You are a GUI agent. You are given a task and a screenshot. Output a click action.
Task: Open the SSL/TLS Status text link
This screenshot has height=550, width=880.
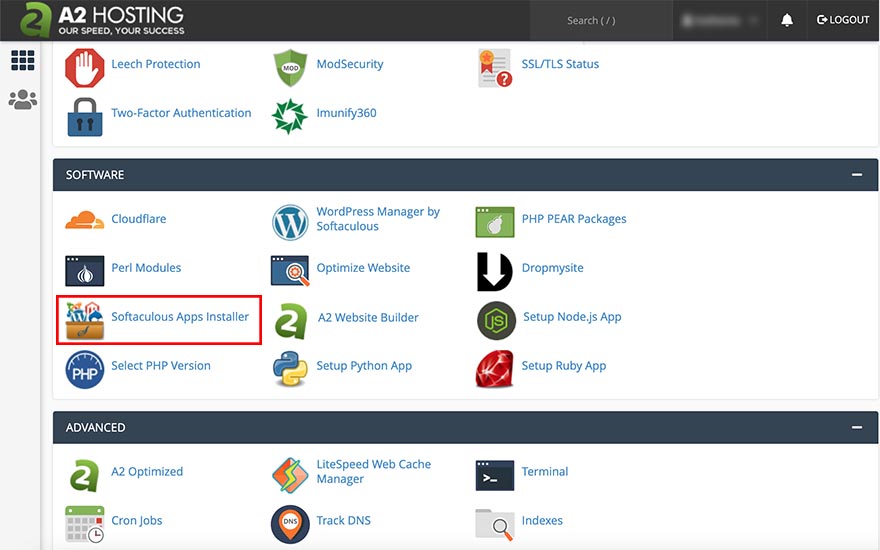pyautogui.click(x=560, y=64)
